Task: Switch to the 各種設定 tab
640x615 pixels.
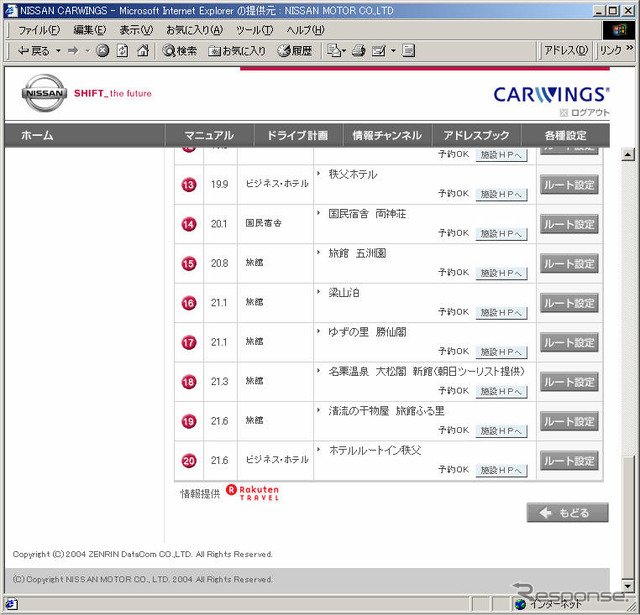Action: tap(565, 135)
